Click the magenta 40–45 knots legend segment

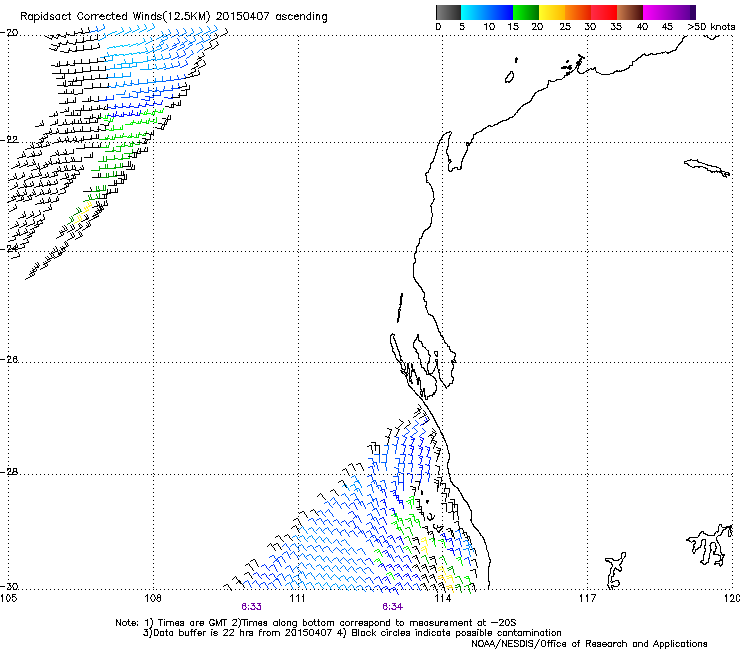pyautogui.click(x=656, y=12)
